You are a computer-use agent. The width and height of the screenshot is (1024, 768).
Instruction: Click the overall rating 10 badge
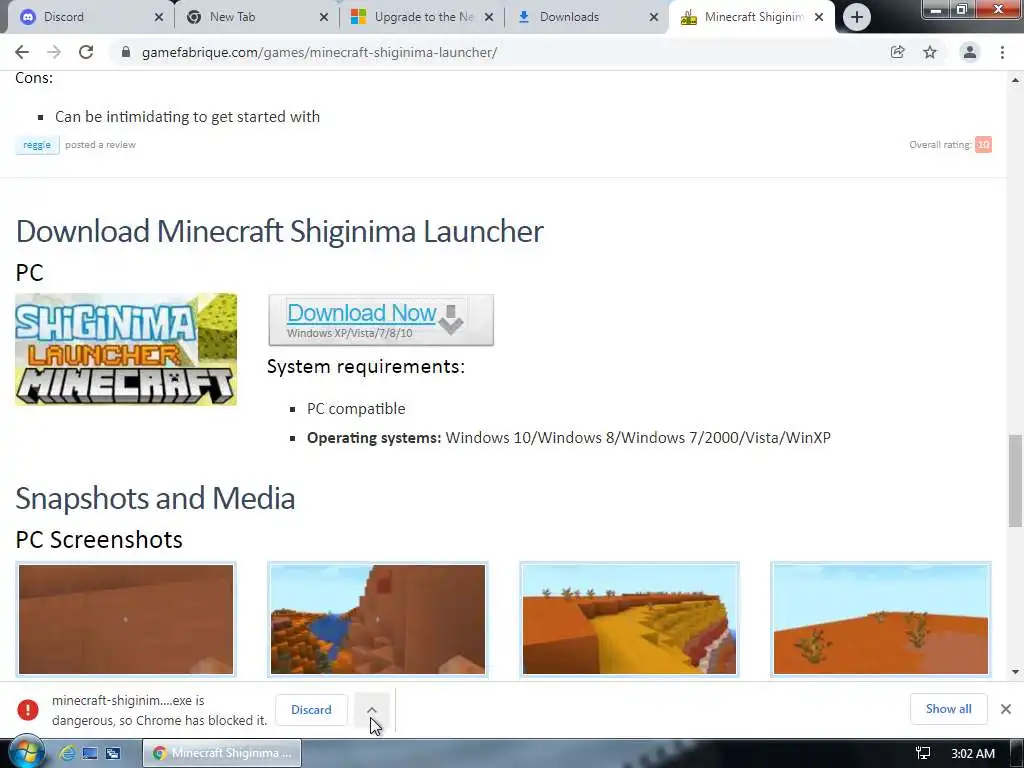pyautogui.click(x=983, y=144)
